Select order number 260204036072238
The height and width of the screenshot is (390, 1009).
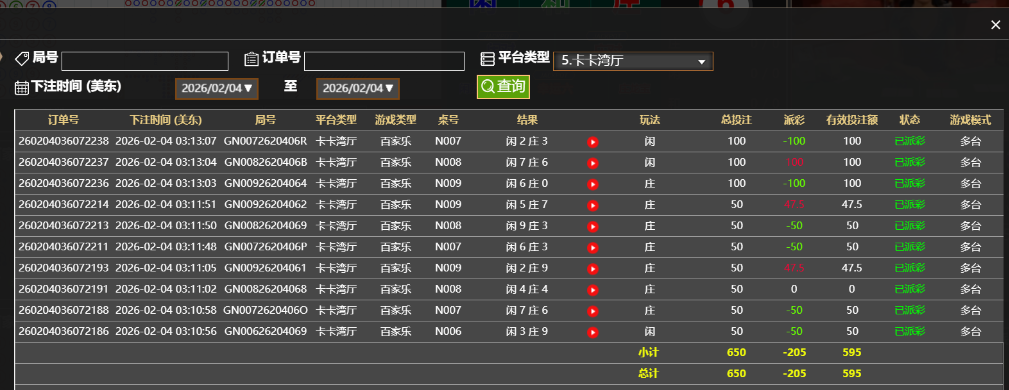tap(64, 141)
